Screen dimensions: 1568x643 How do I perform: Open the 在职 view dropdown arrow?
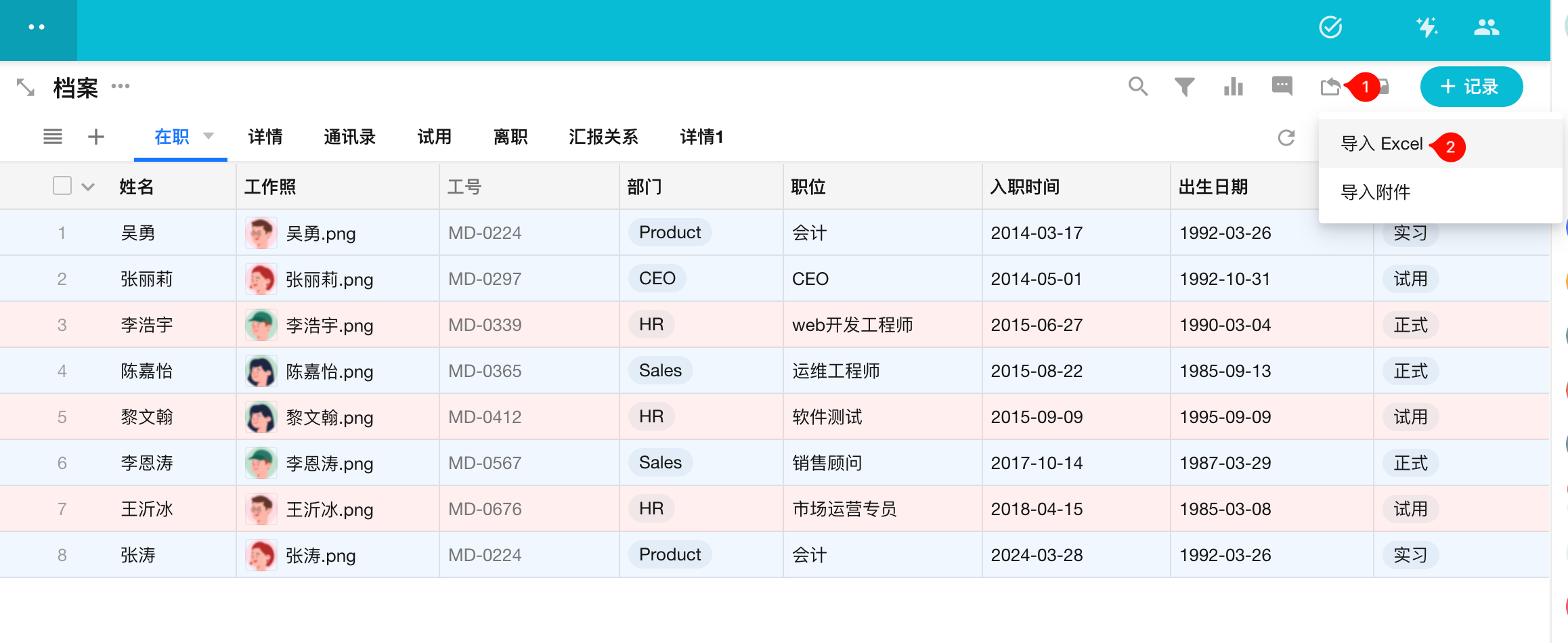pyautogui.click(x=209, y=136)
